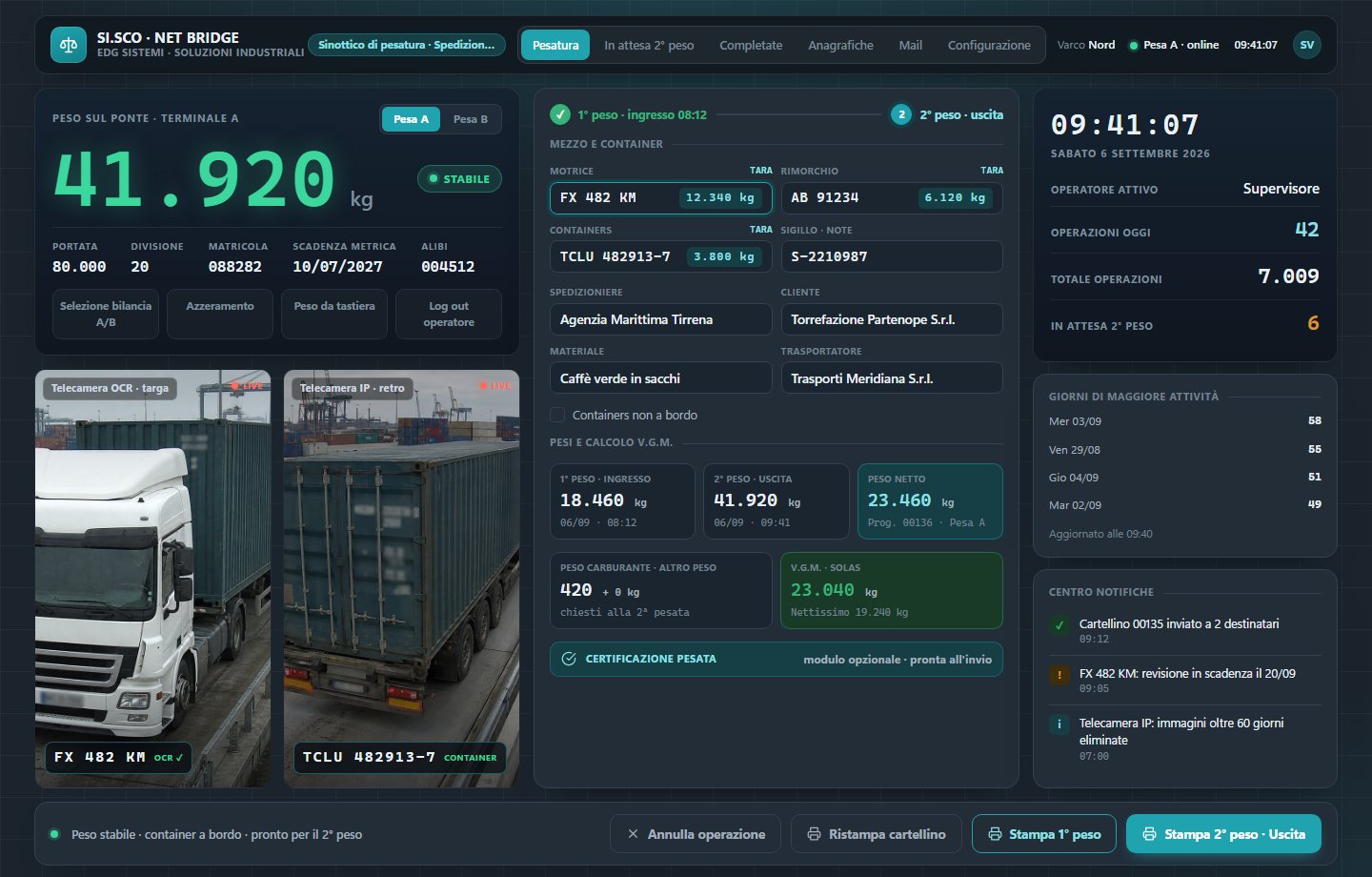Click the Sigilli note field S-2210987
This screenshot has width=1372, height=877.
tap(892, 256)
